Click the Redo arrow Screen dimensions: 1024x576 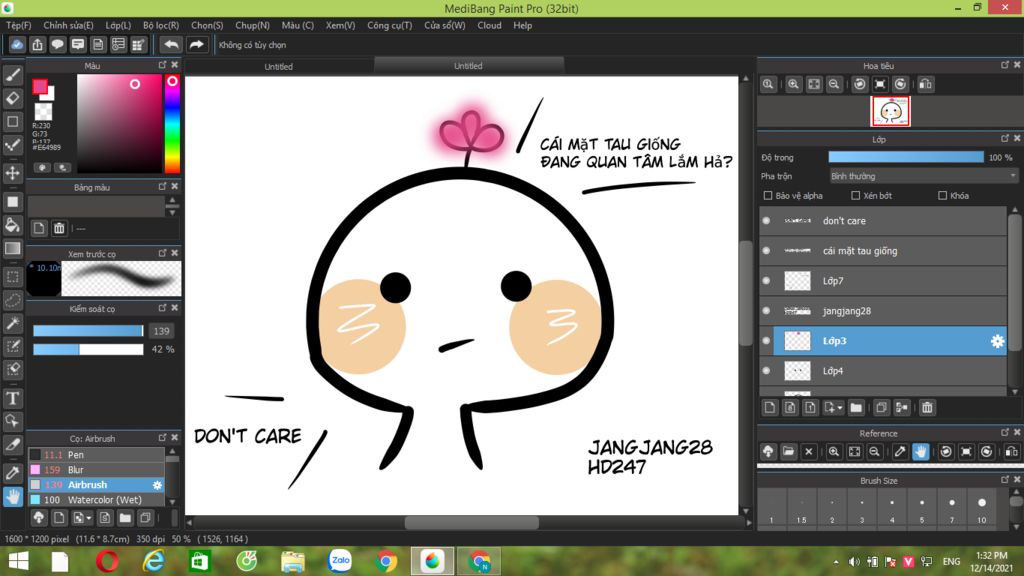[x=196, y=44]
